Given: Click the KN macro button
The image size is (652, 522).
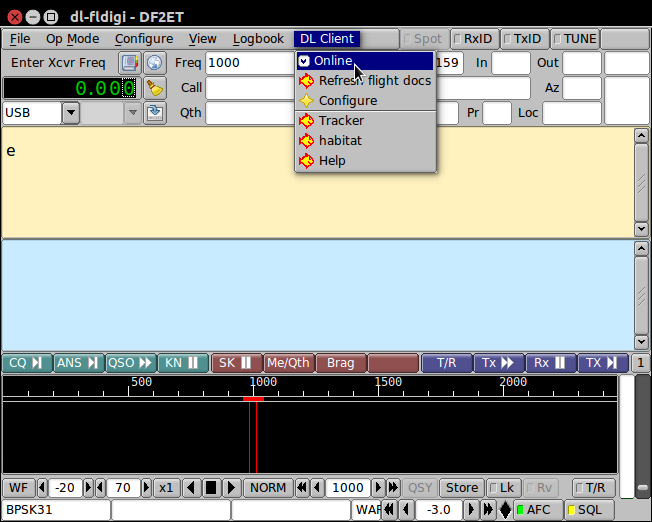Looking at the screenshot, I should (183, 363).
